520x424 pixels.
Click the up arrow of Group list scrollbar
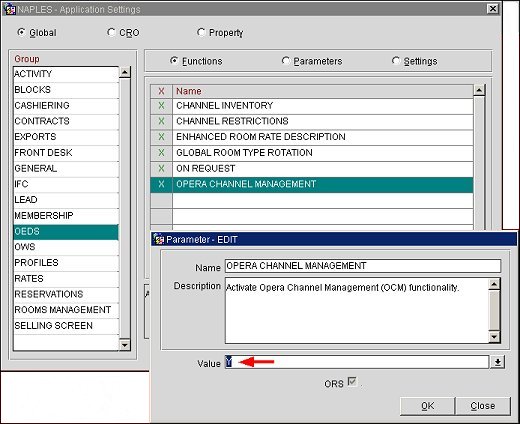point(125,72)
